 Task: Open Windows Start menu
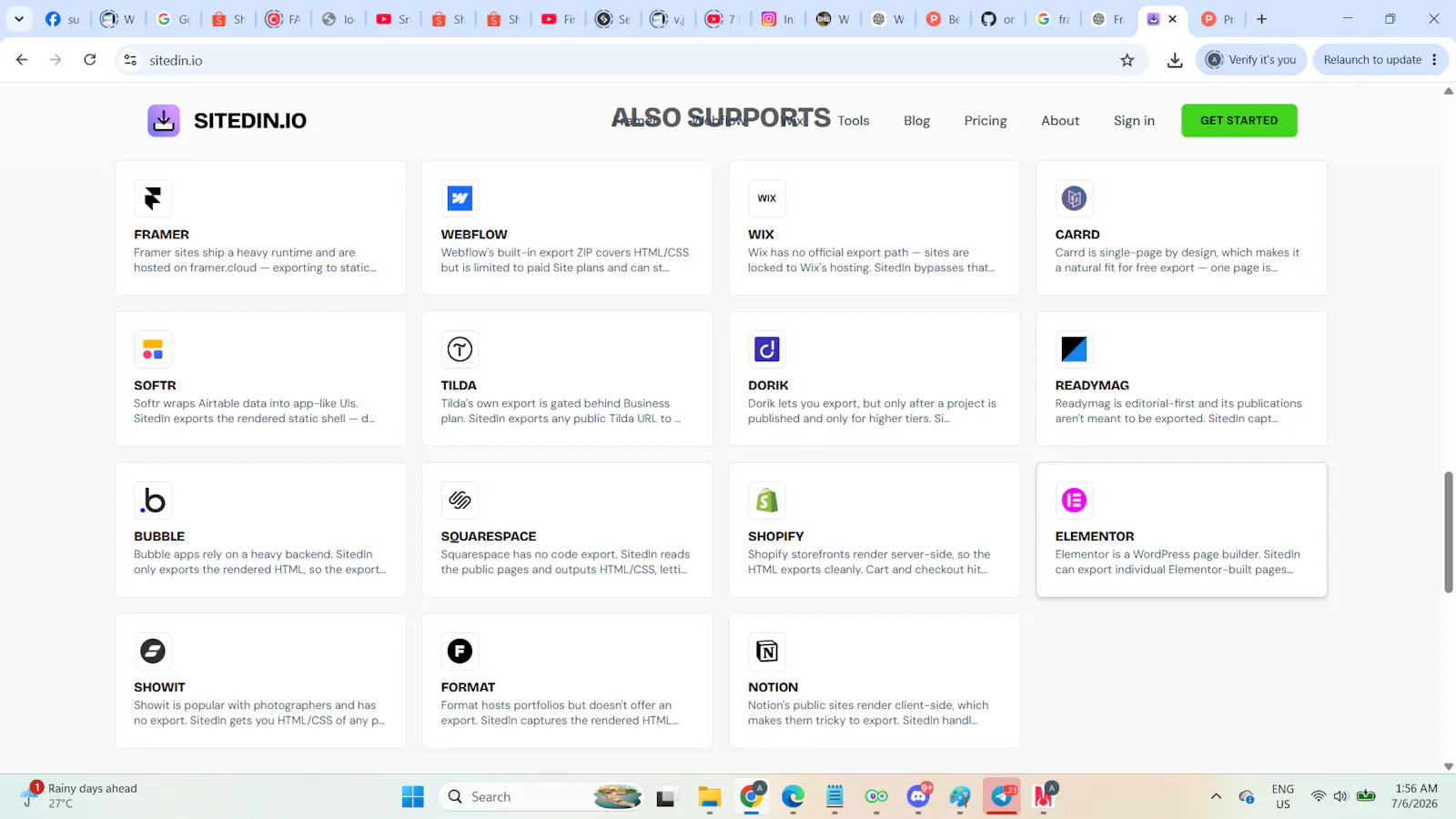[413, 797]
